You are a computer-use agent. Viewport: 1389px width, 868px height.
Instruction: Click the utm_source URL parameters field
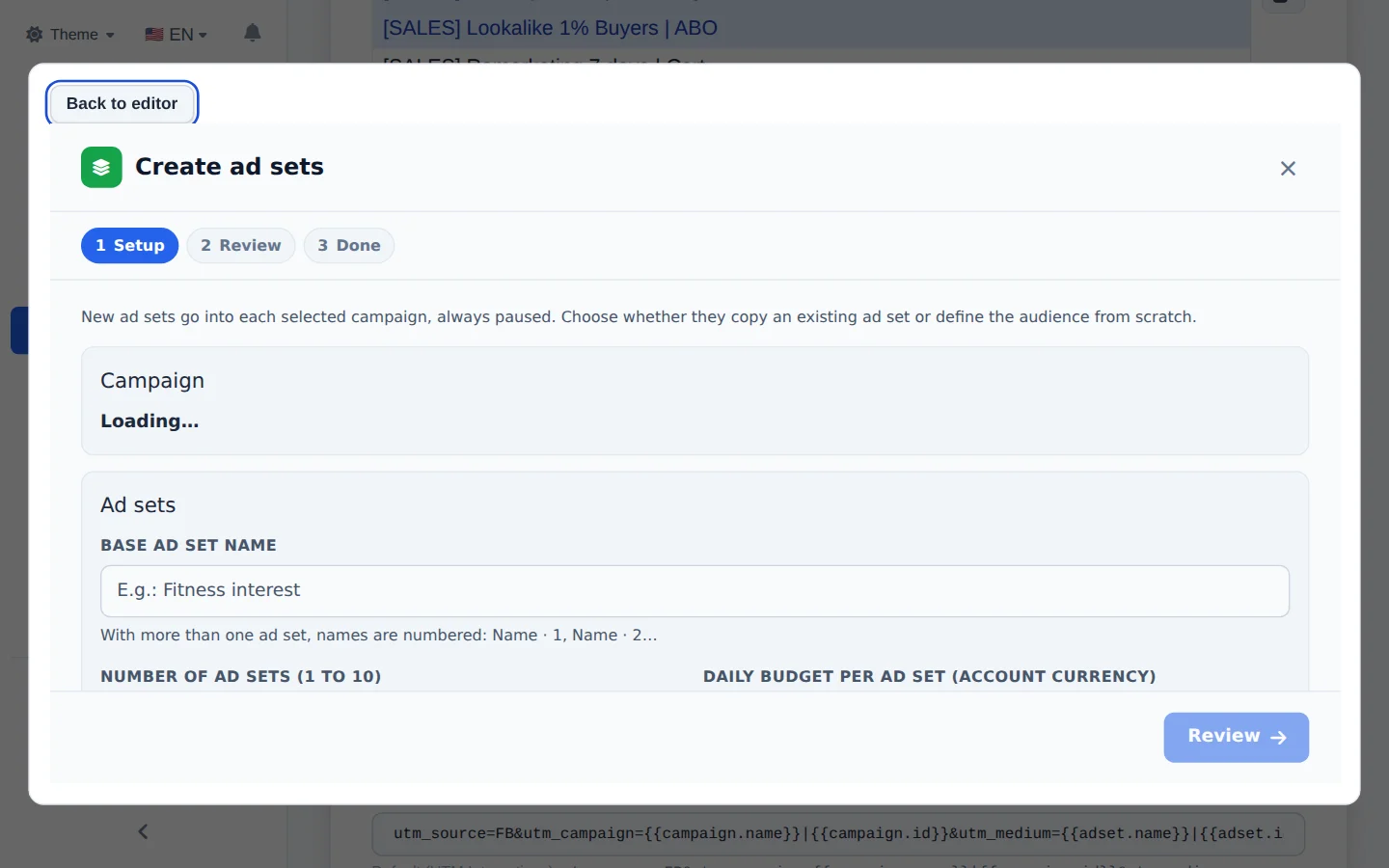tap(838, 834)
